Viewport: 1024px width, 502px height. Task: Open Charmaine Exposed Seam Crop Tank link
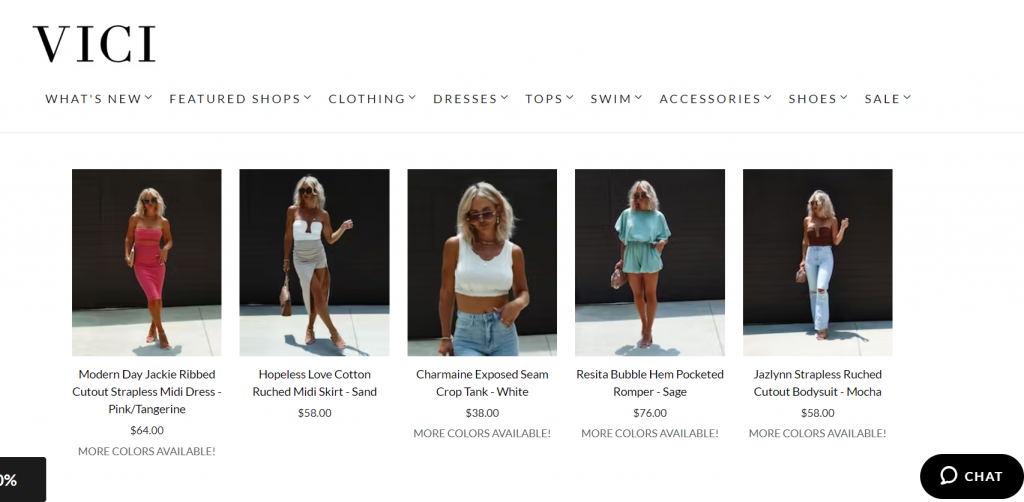click(482, 383)
